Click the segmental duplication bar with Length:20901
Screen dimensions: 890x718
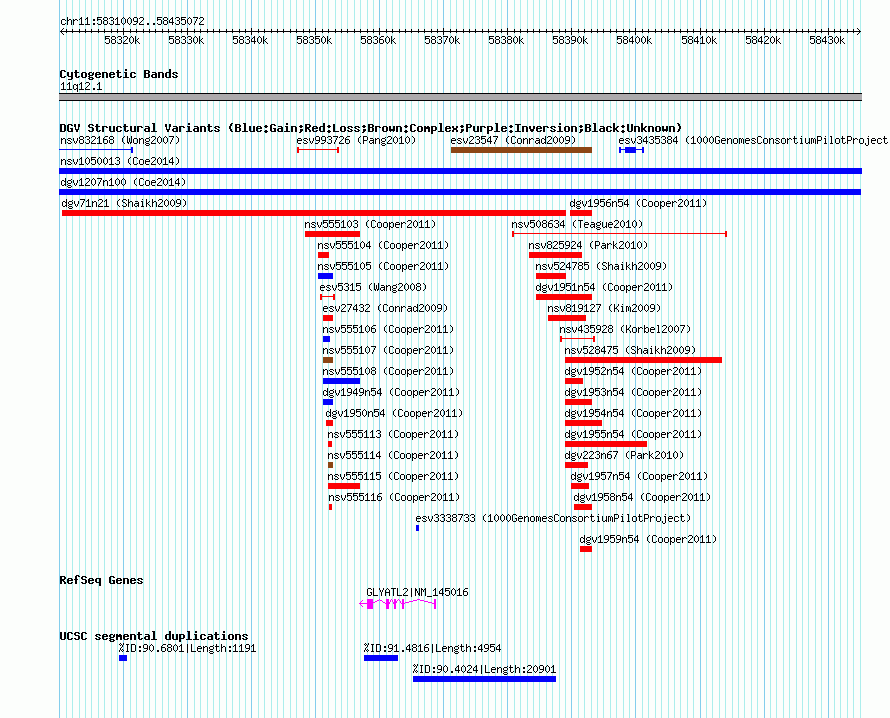click(484, 679)
